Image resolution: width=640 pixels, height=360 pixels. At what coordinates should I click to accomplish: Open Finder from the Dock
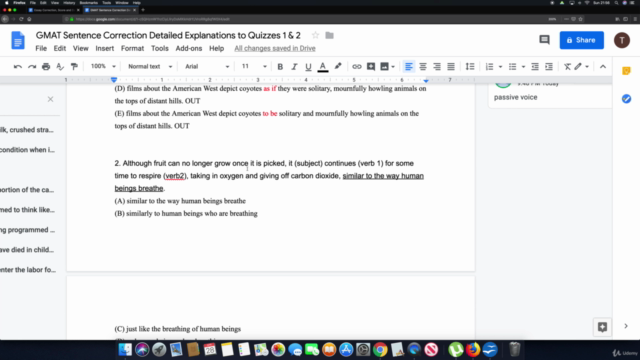click(x=125, y=350)
